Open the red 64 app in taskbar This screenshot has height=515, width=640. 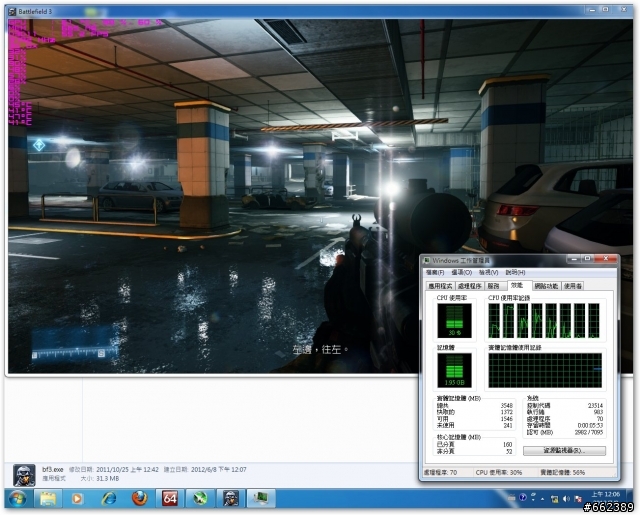(x=170, y=498)
